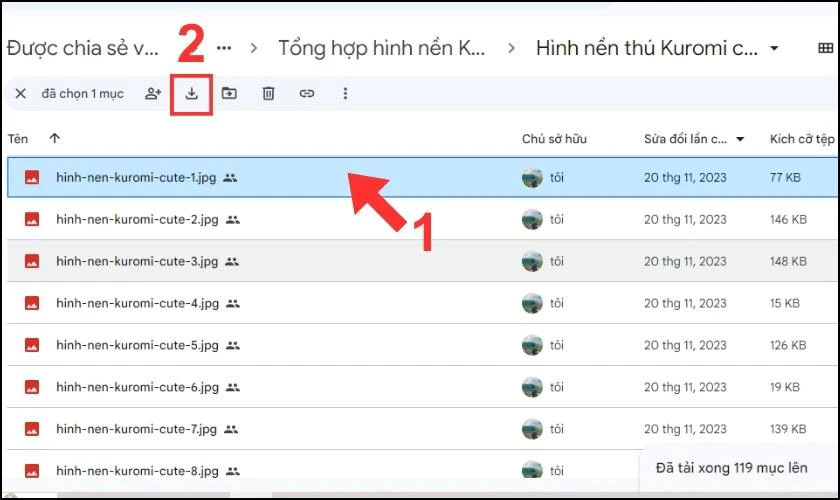Click owner avatar in kuromi-cute-6.jpg row
The width and height of the screenshot is (840, 500).
coord(532,387)
